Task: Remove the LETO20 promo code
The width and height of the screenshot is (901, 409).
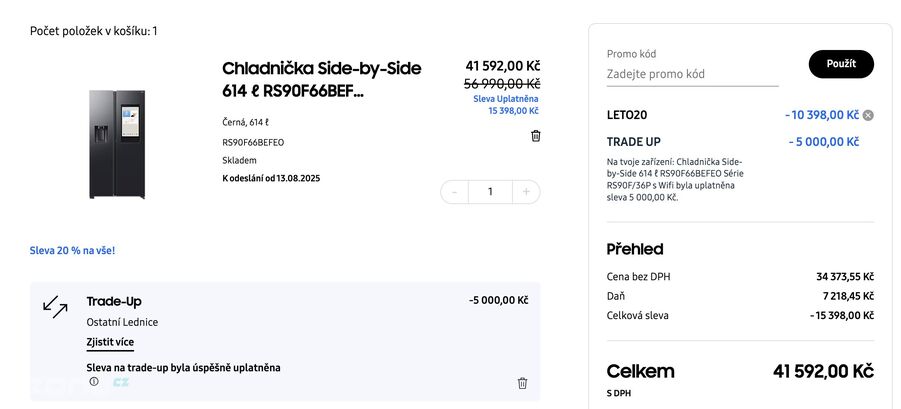Action: click(868, 115)
